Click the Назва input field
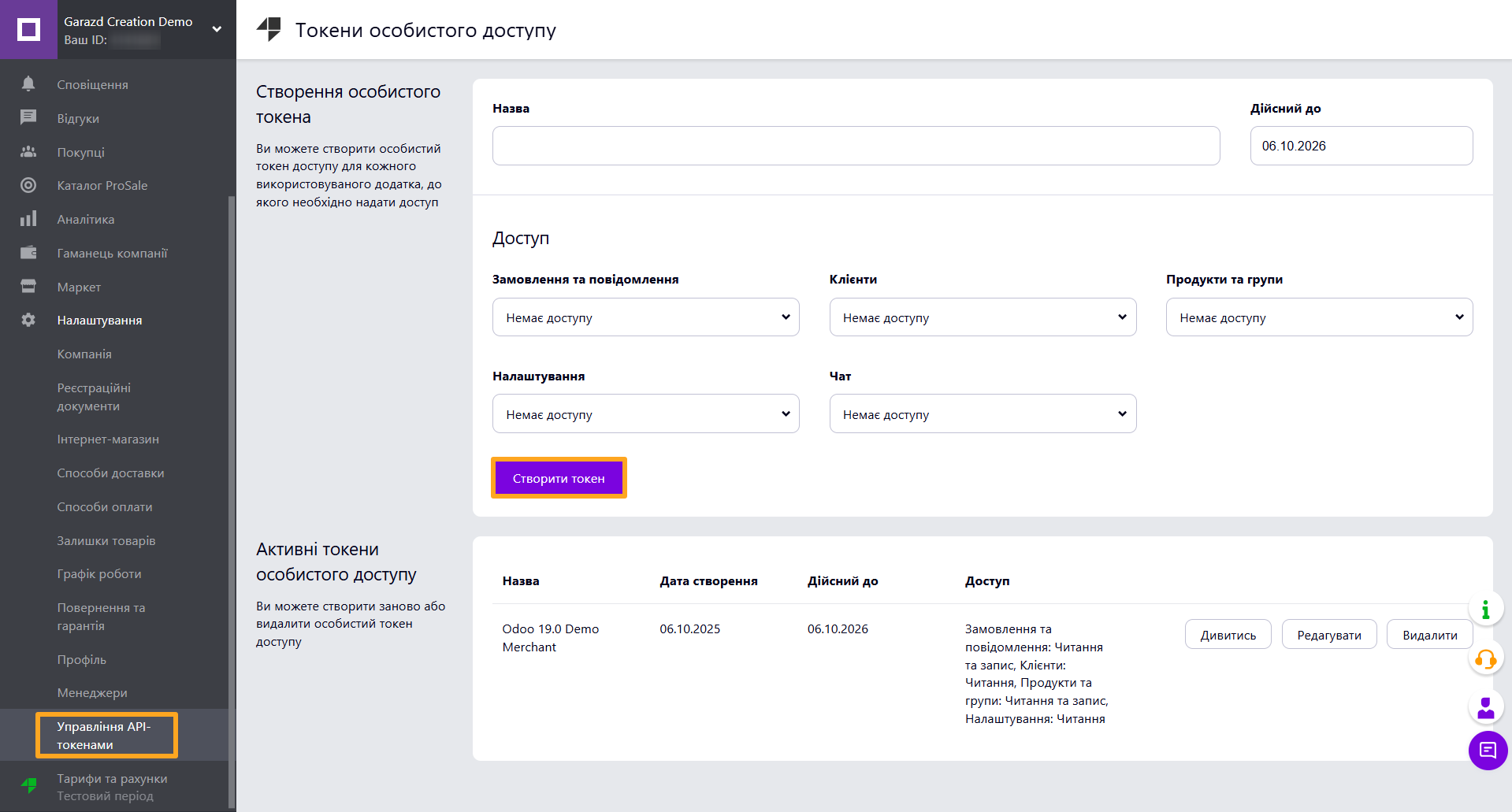 pyautogui.click(x=855, y=146)
